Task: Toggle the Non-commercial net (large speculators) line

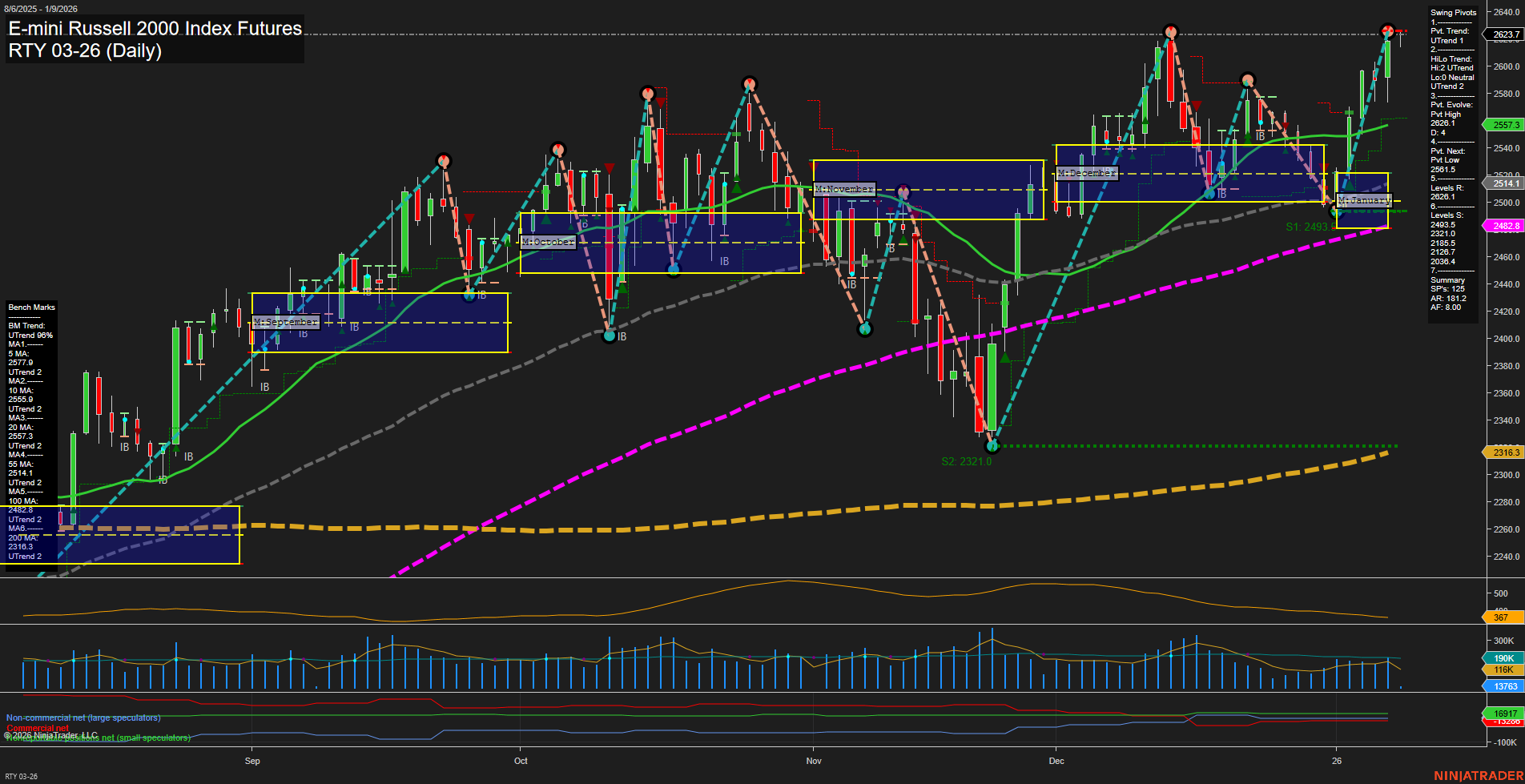Action: (82, 718)
